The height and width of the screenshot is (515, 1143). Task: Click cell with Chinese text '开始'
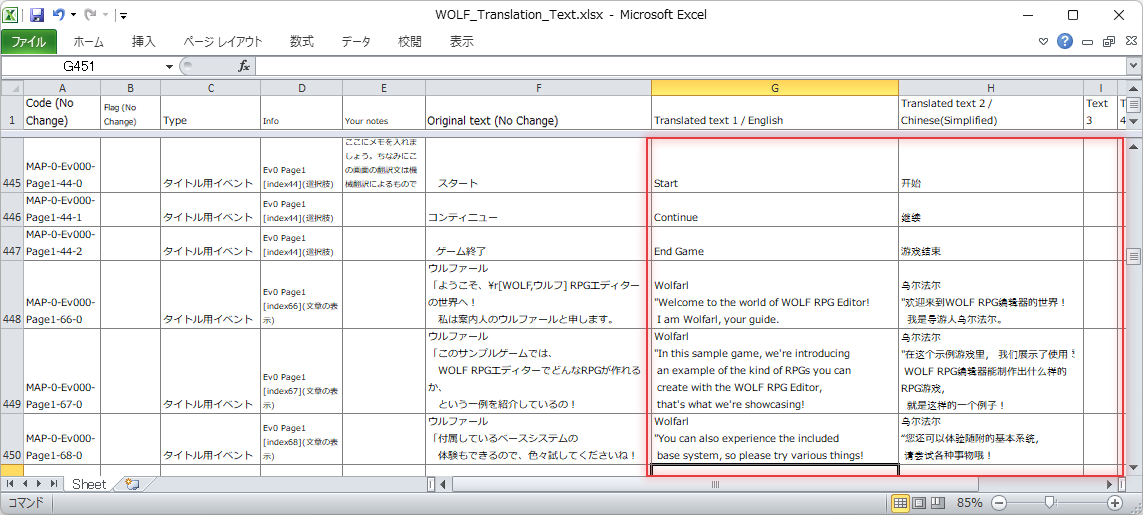pos(991,165)
